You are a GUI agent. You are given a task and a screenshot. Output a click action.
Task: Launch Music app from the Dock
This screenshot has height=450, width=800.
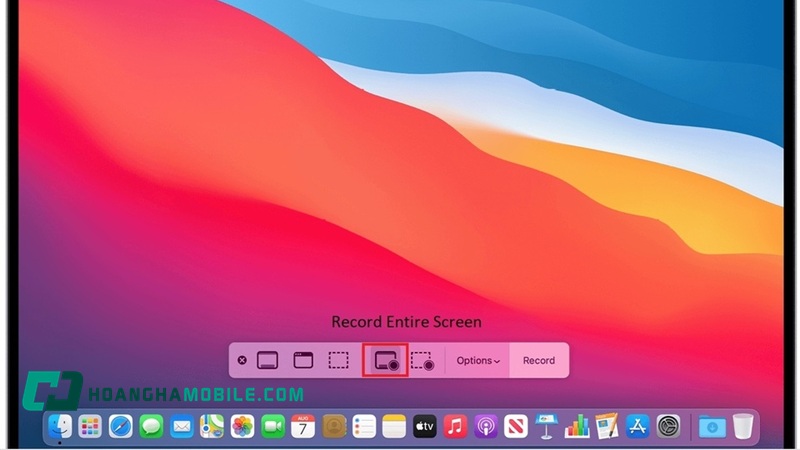tap(455, 427)
